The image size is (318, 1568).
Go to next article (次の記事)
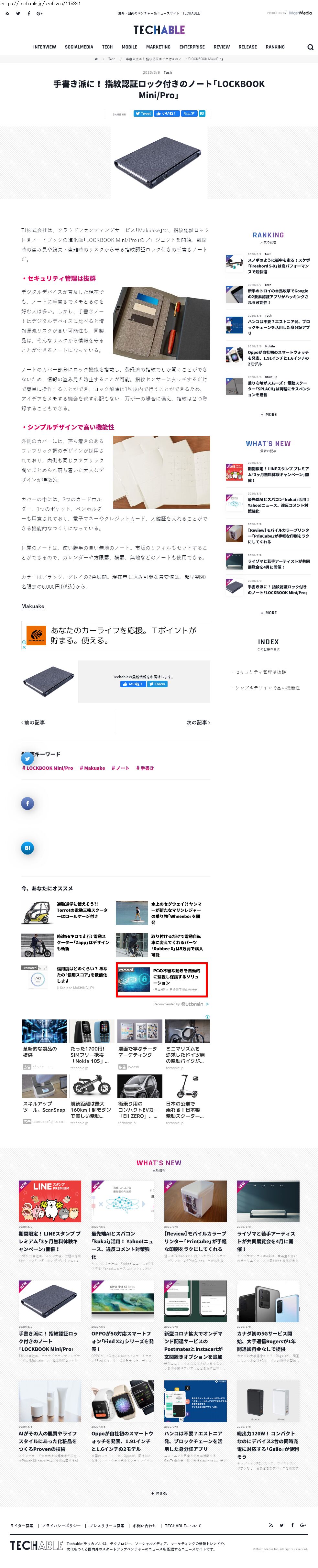pyautogui.click(x=198, y=723)
